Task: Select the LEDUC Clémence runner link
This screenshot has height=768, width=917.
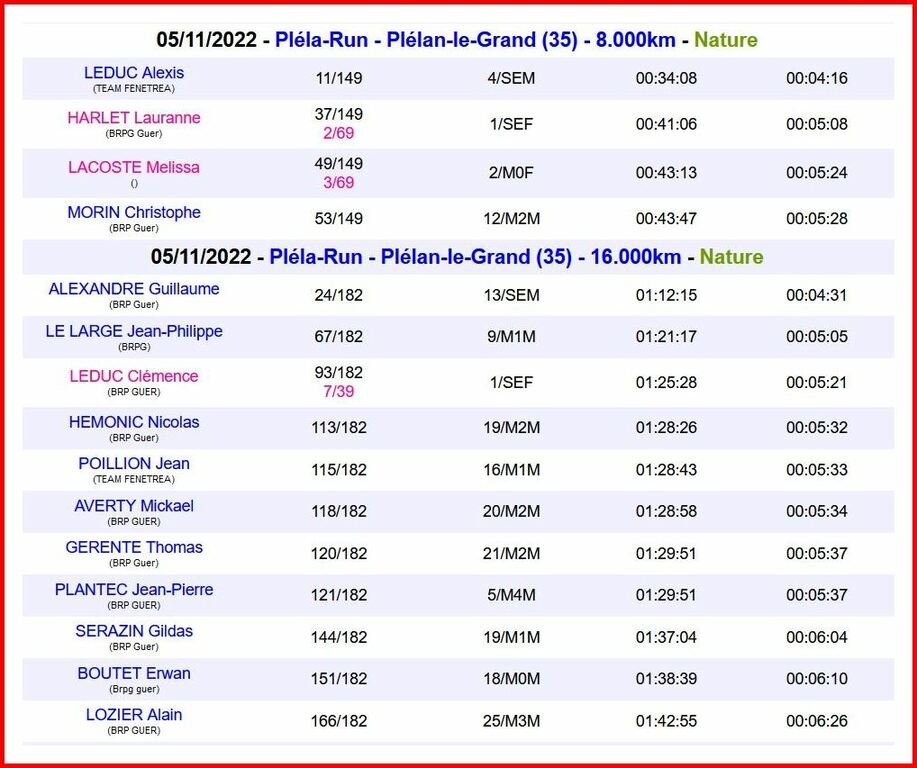Action: tap(134, 376)
